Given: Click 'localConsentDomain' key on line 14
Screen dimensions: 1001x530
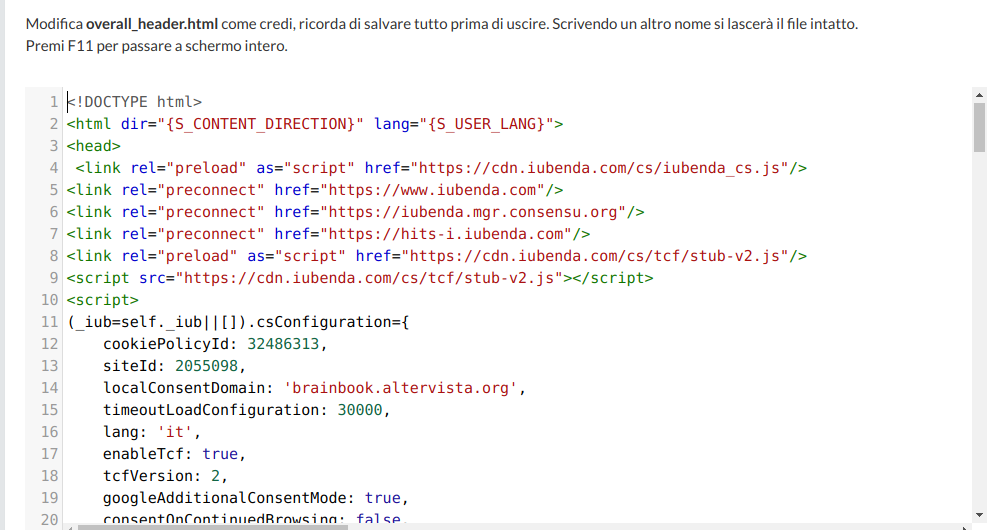Looking at the screenshot, I should pyautogui.click(x=184, y=388).
